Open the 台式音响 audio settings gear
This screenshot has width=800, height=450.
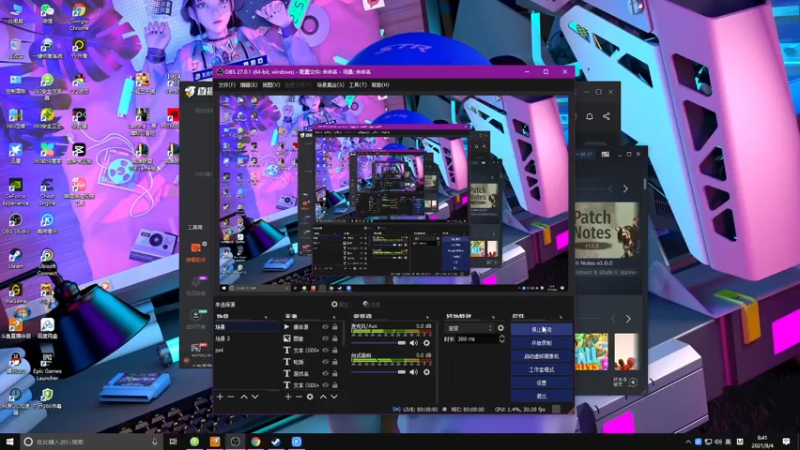(x=427, y=372)
